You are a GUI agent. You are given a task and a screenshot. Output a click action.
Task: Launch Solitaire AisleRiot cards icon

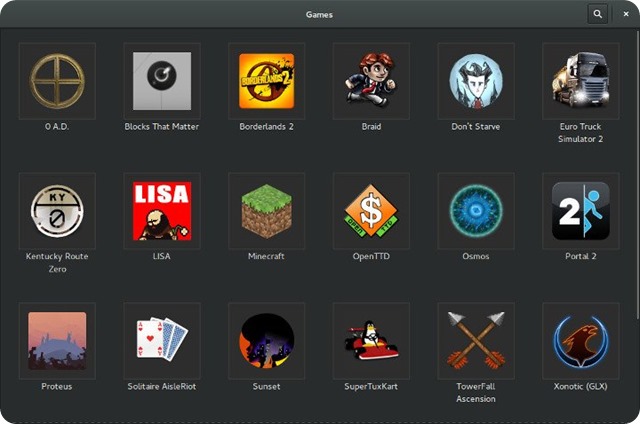coord(162,341)
